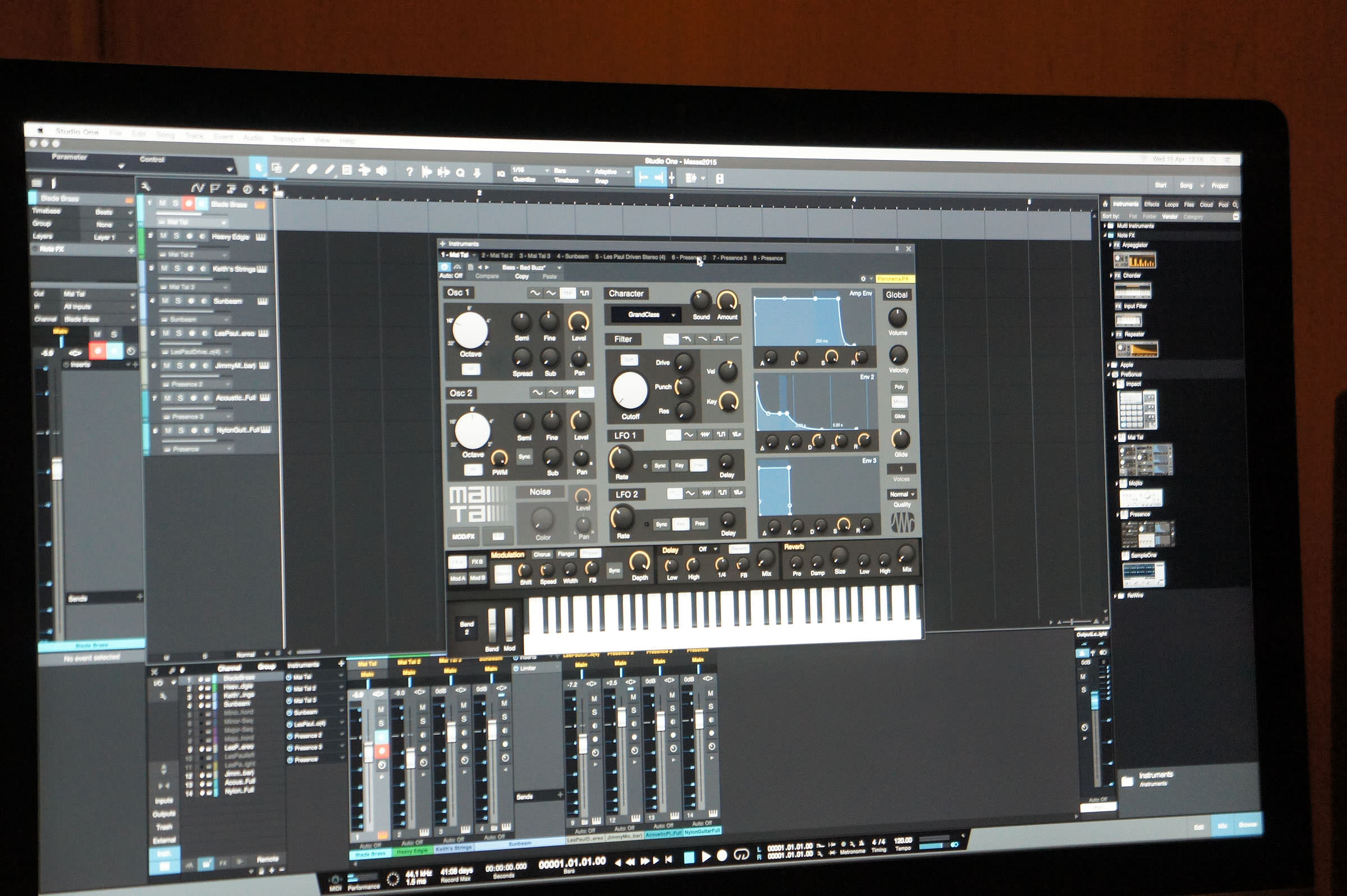Click the browser search magnifier icon

click(1235, 205)
